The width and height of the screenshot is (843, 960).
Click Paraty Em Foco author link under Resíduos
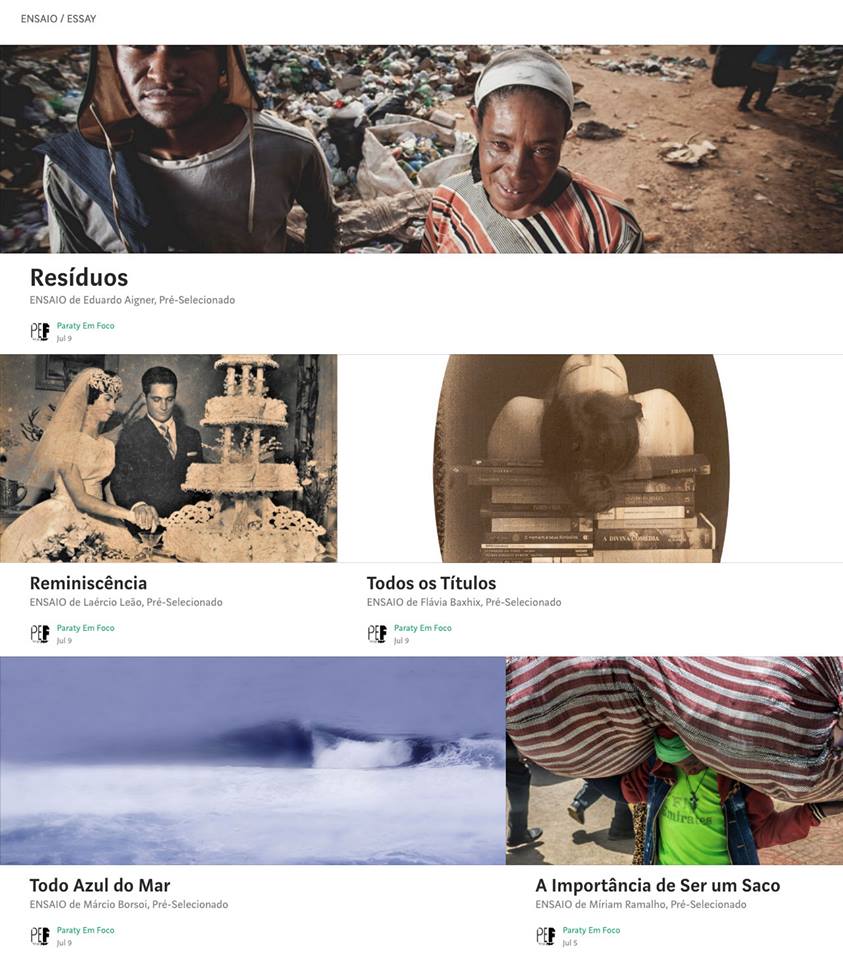pyautogui.click(x=86, y=326)
